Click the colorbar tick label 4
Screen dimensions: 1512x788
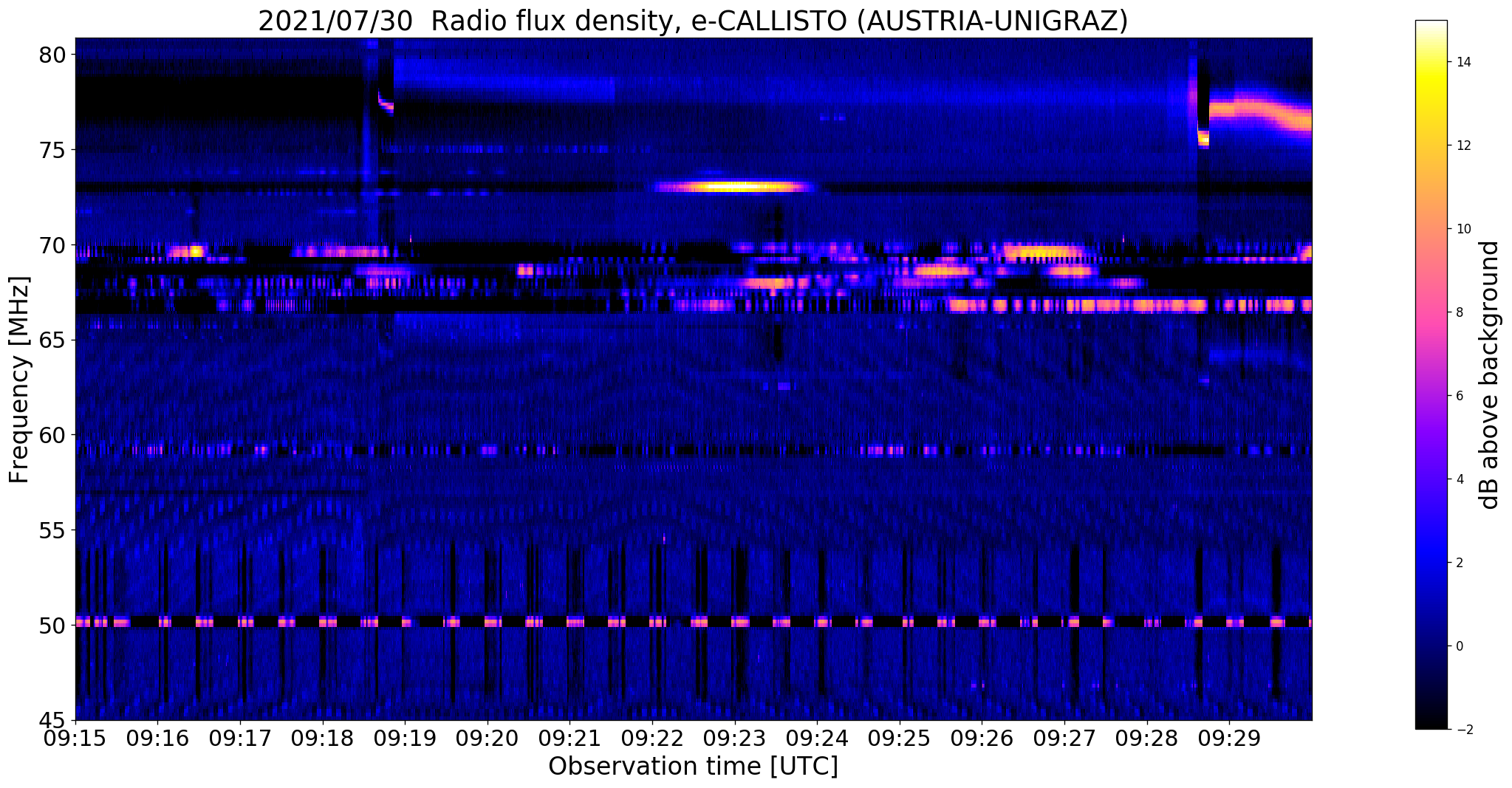point(1459,479)
